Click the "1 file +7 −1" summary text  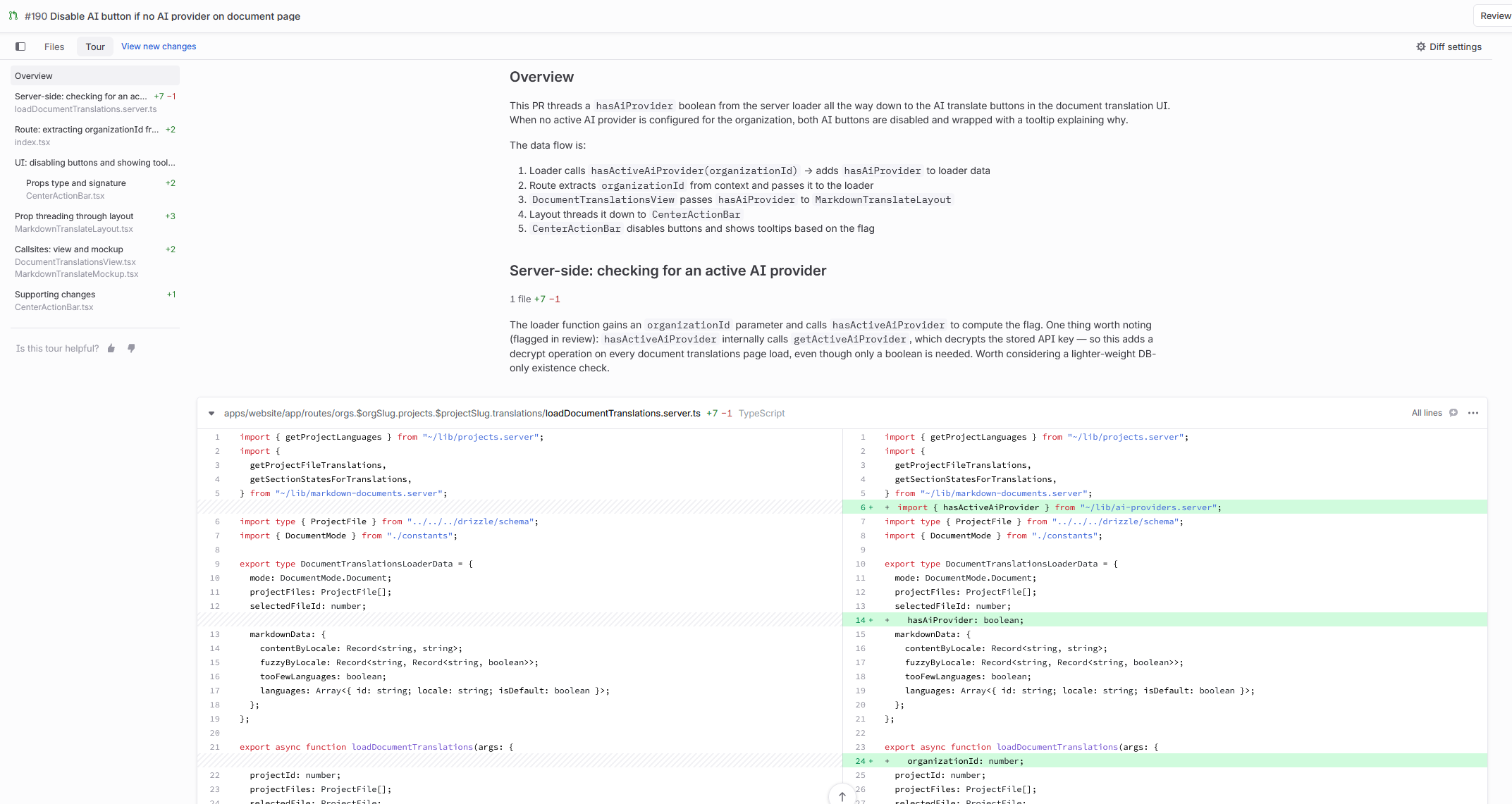535,299
